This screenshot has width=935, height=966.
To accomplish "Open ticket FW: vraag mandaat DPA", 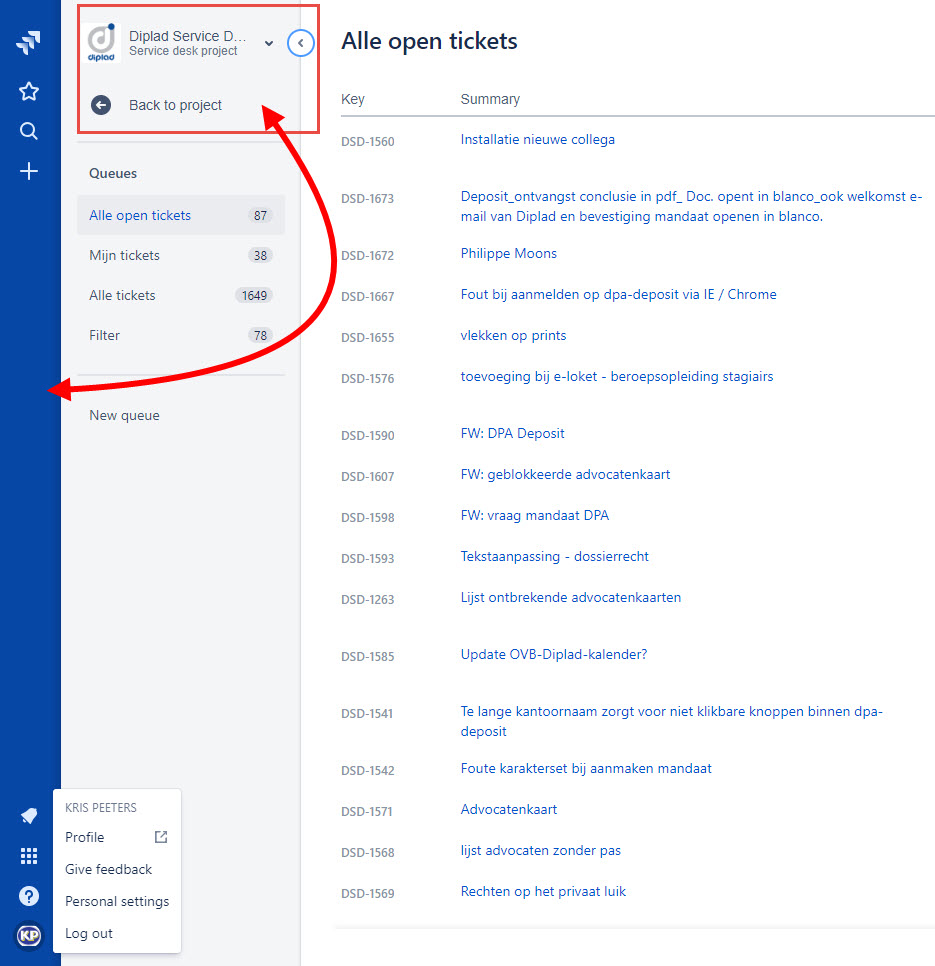I will coord(535,516).
